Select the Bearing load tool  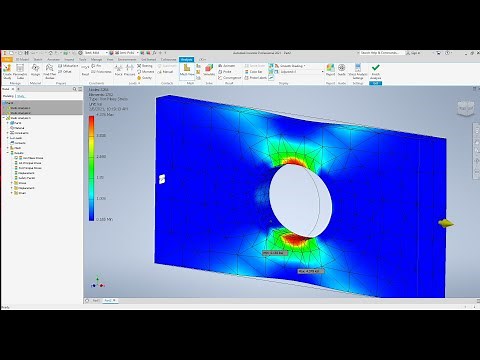click(145, 66)
